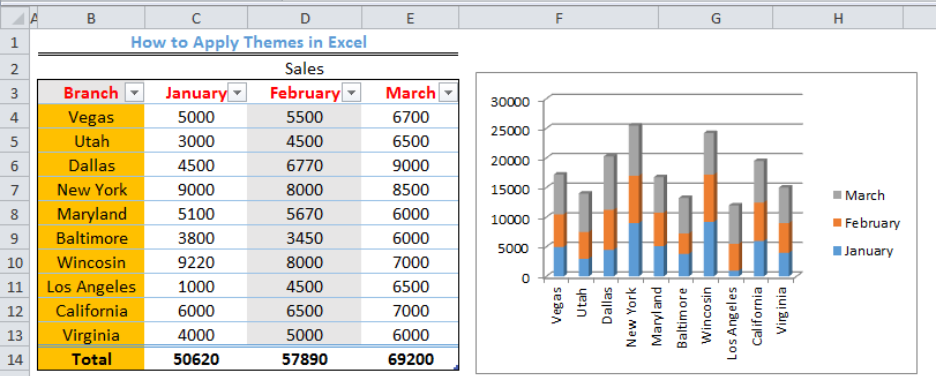Screen dimensions: 938x379
Task: Select row 14 header
Action: [14, 359]
